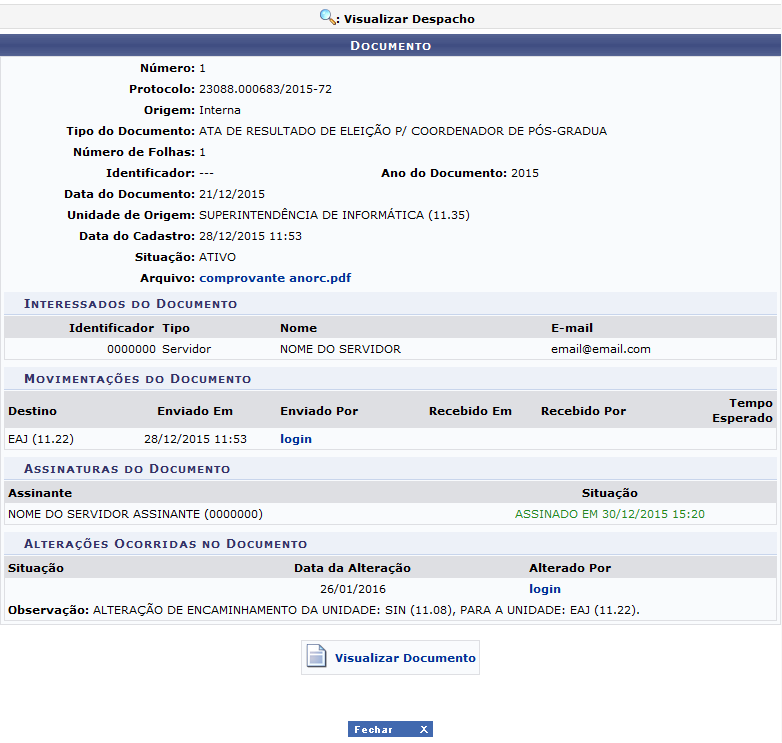782x743 pixels.
Task: Click ASSINADO EM 30/12/2015 15:20 status
Action: [609, 514]
